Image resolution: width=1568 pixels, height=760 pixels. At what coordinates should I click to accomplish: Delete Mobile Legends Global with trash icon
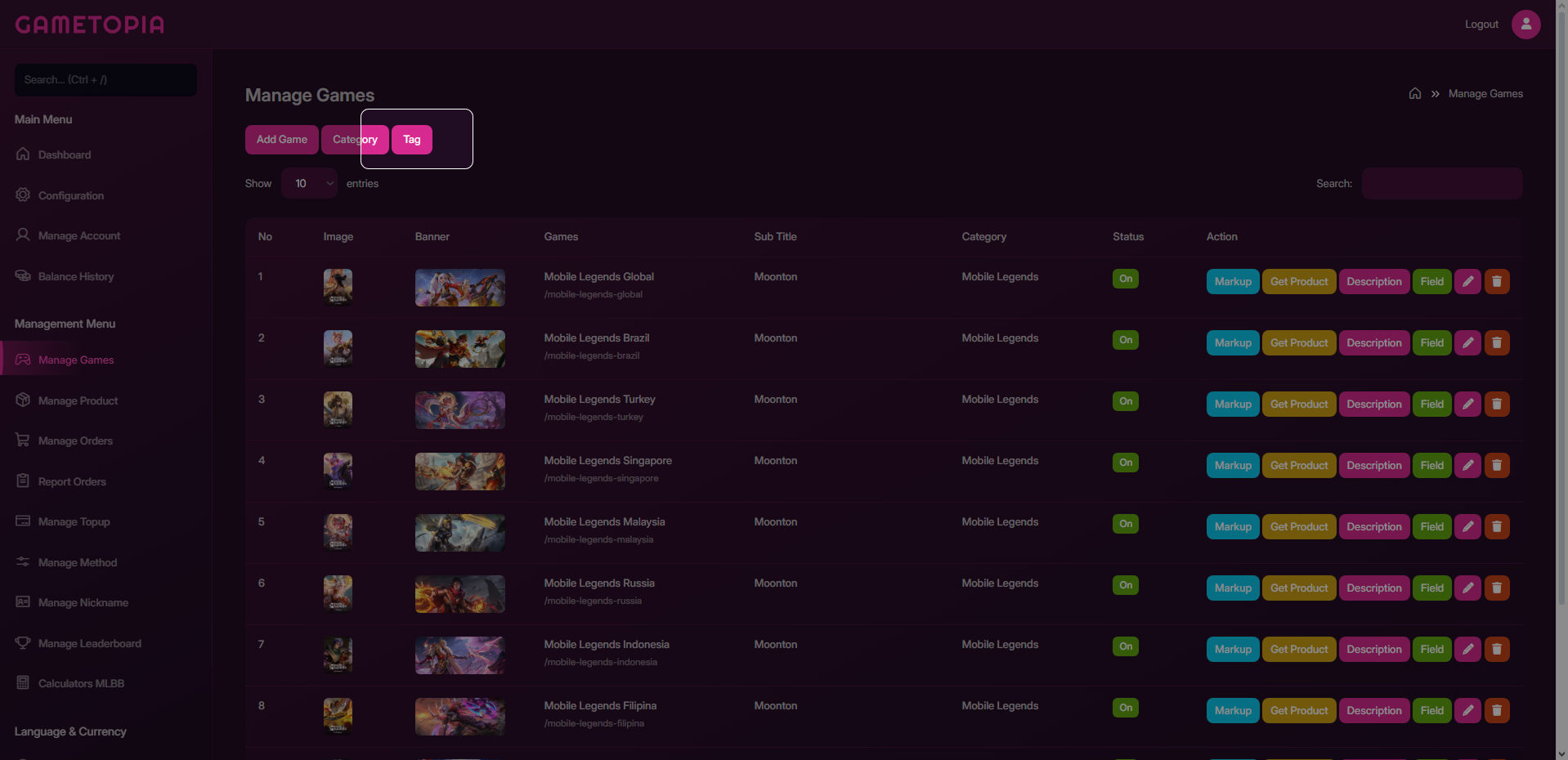coord(1497,281)
